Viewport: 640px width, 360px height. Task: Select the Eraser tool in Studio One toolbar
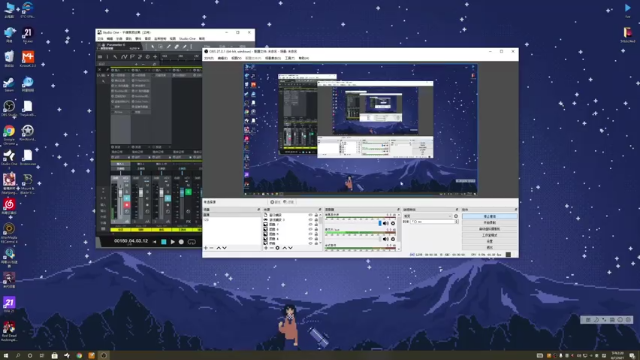coord(176,47)
